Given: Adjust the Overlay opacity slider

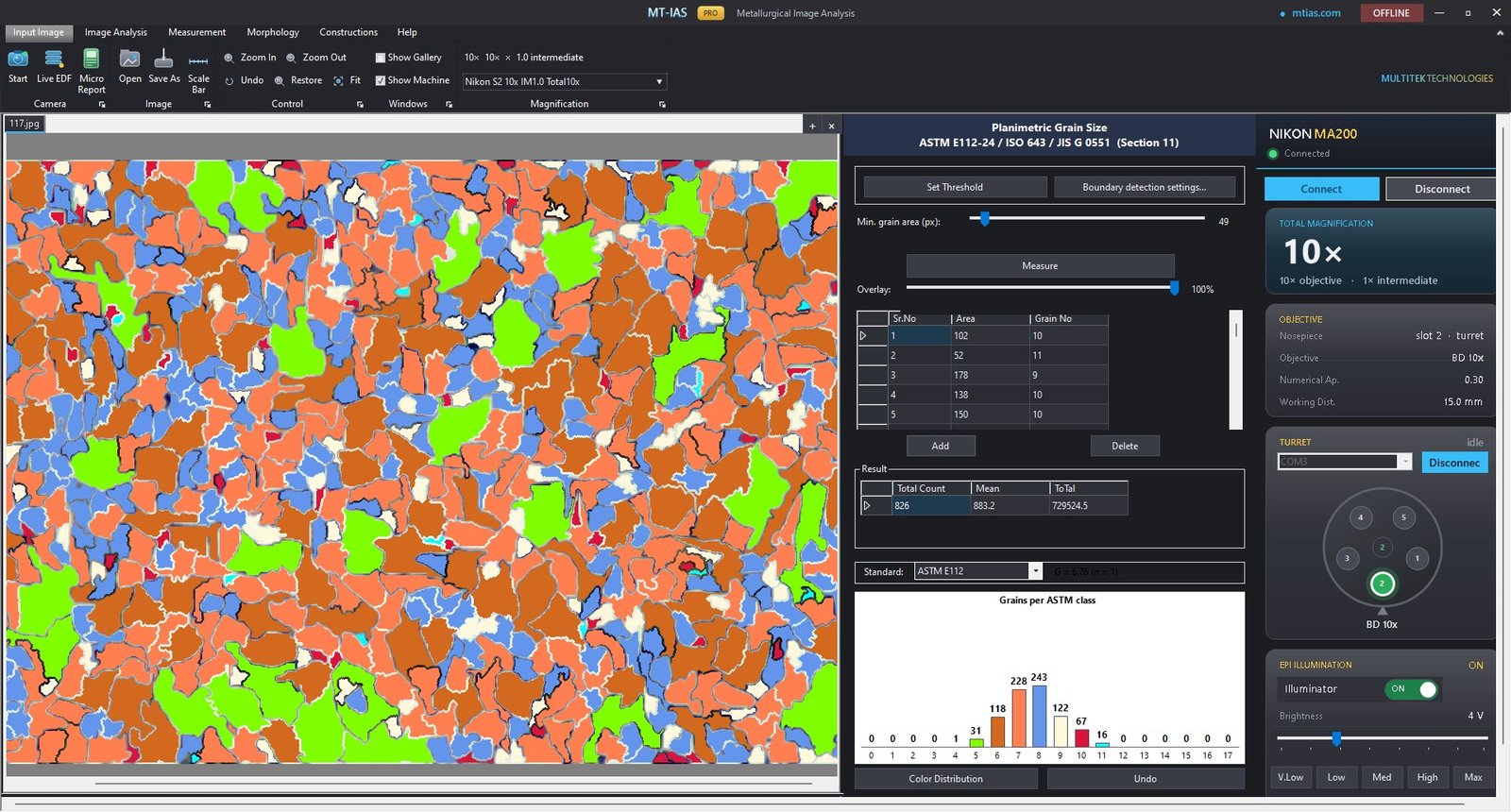Looking at the screenshot, I should point(1174,288).
